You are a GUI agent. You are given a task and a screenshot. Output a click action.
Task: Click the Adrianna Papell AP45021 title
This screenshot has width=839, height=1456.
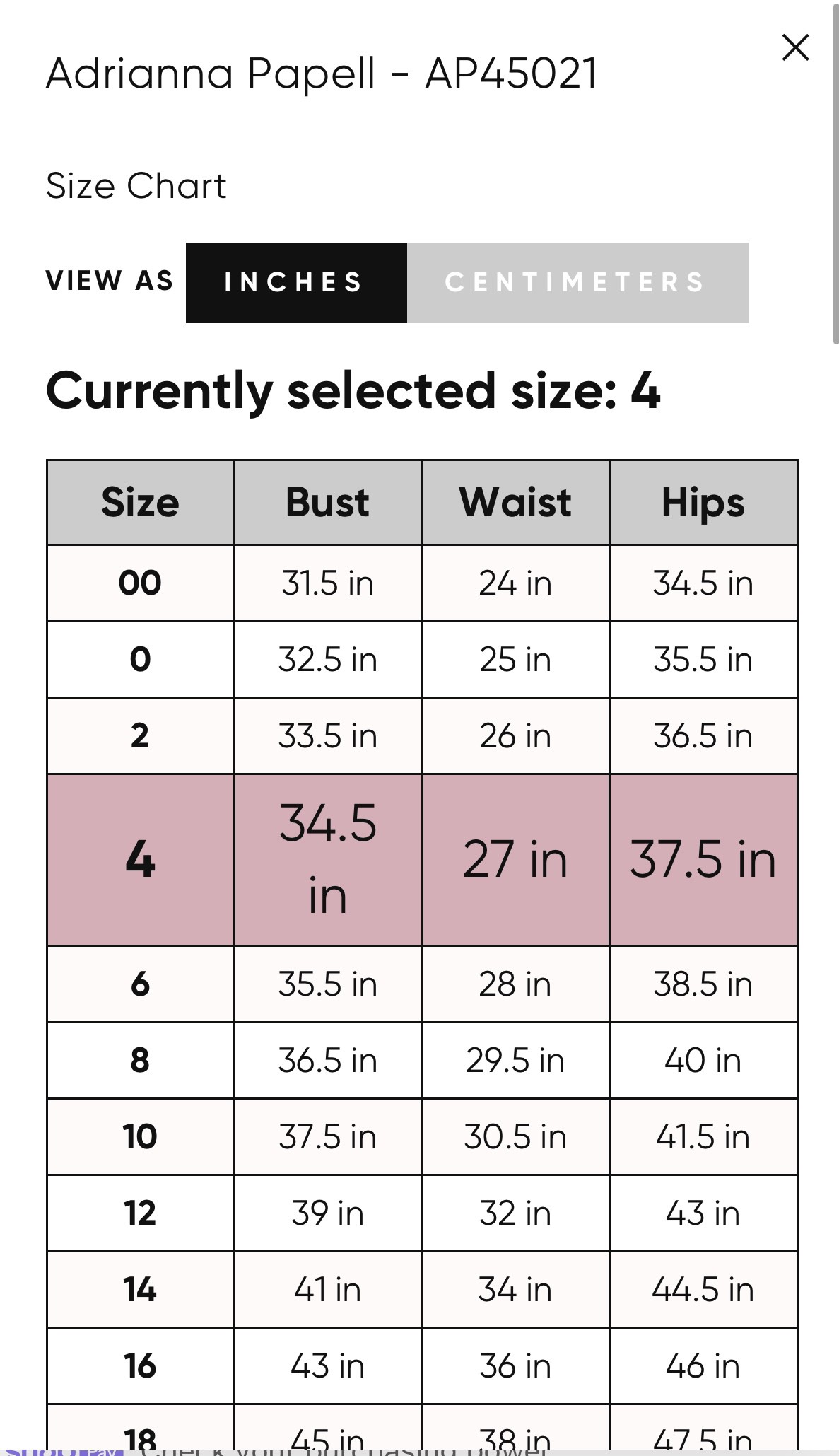322,74
